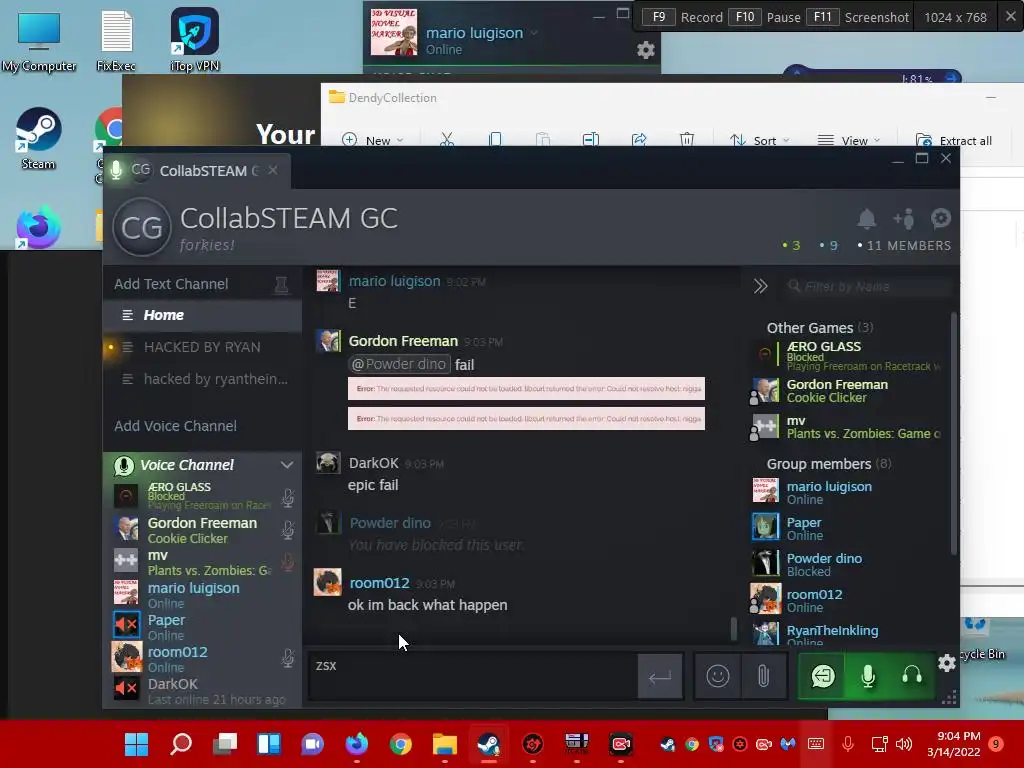1024x768 pixels.
Task: Click Extract all in DendyCollection window
Action: pyautogui.click(x=954, y=140)
